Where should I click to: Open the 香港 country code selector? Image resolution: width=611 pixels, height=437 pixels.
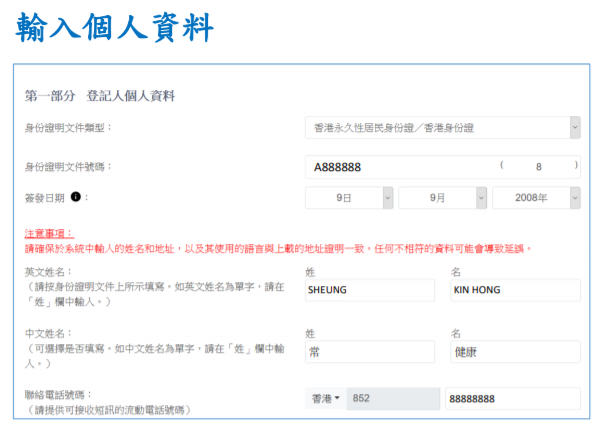[325, 399]
